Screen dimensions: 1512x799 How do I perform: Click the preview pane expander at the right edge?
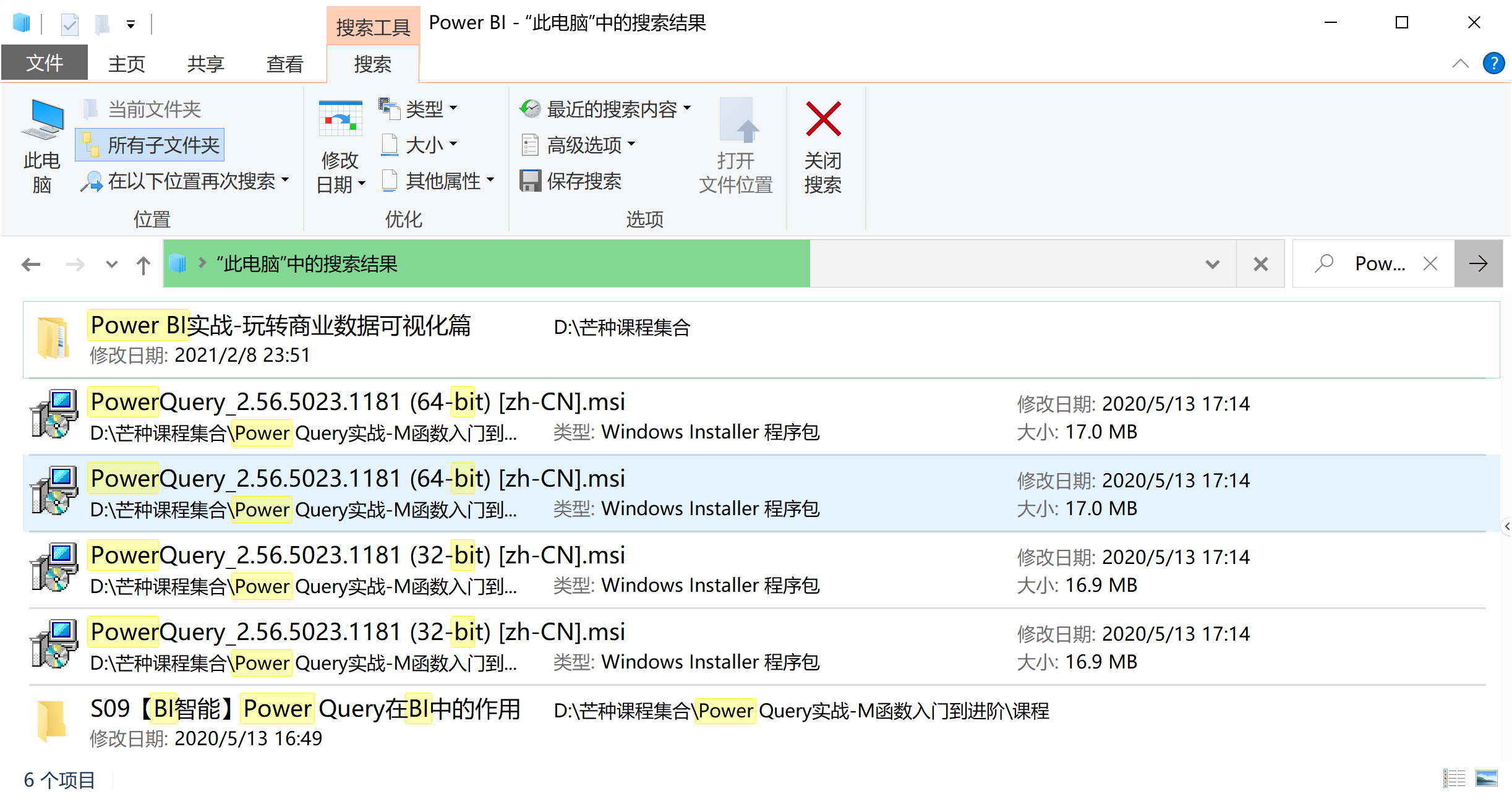1507,526
